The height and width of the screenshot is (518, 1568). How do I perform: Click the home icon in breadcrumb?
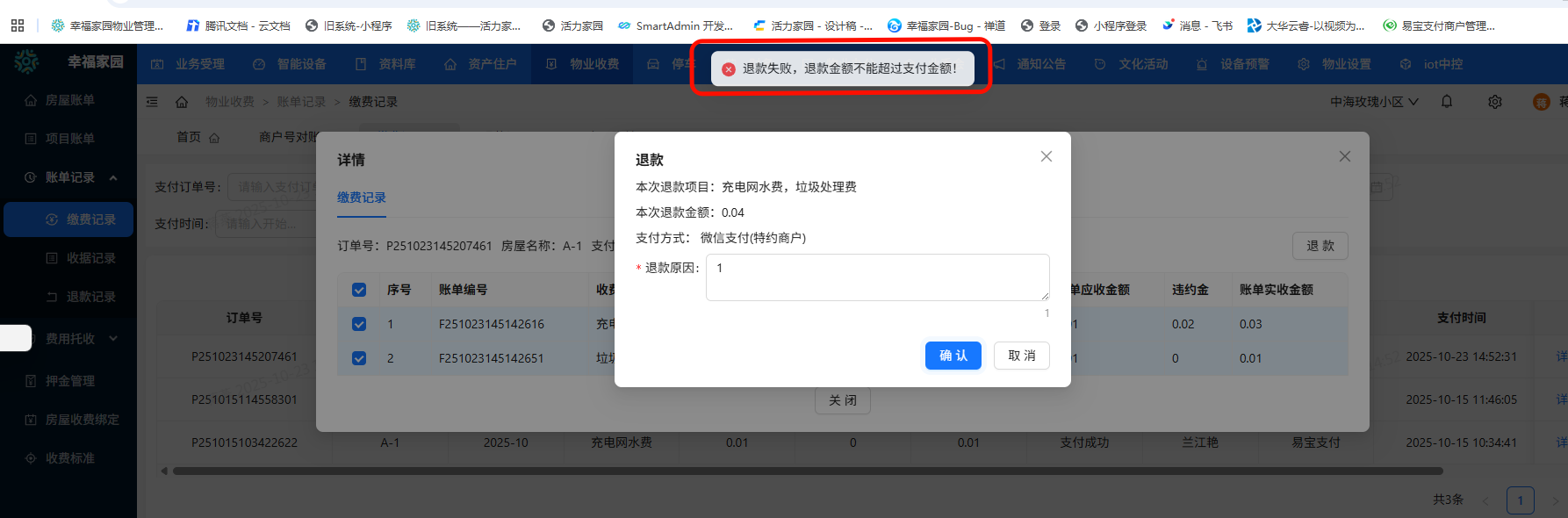[182, 102]
